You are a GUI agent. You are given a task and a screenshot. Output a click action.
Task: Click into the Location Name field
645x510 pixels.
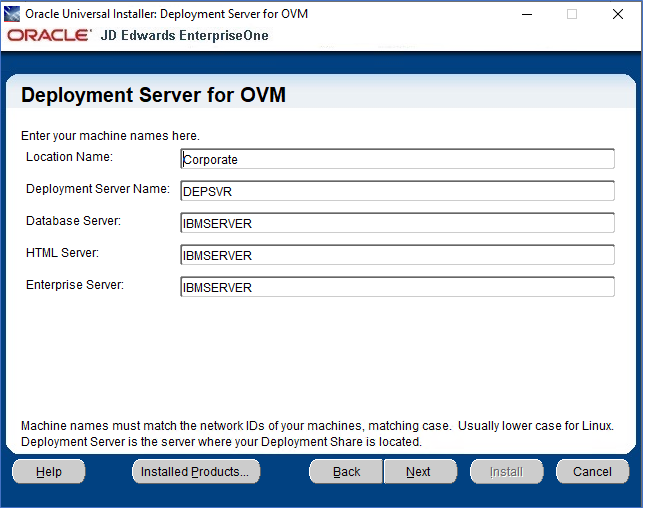398,159
